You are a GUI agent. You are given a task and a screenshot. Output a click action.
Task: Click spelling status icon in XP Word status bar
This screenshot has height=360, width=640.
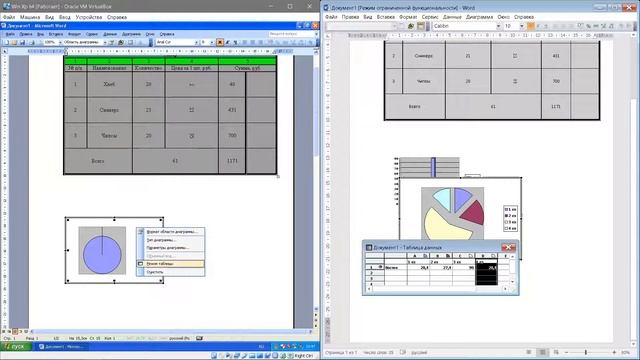(199, 338)
